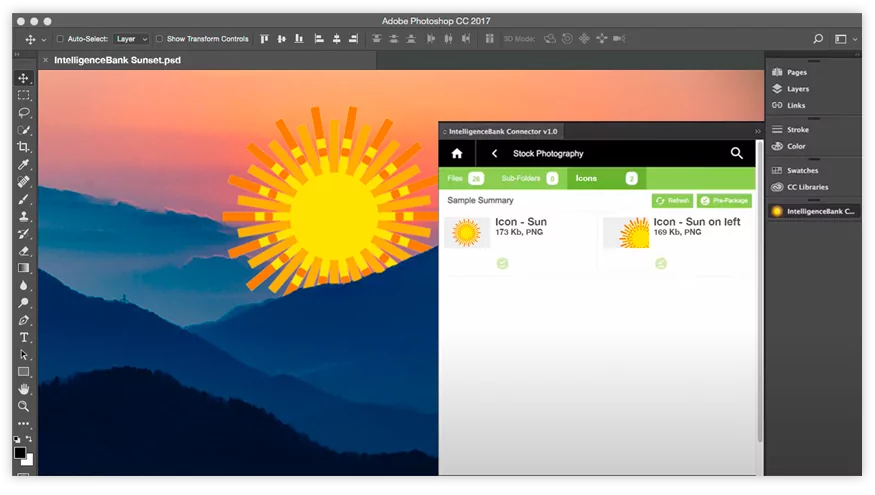Viewport: 875px width, 495px height.
Task: Align bottom edges in options bar
Action: (x=299, y=39)
